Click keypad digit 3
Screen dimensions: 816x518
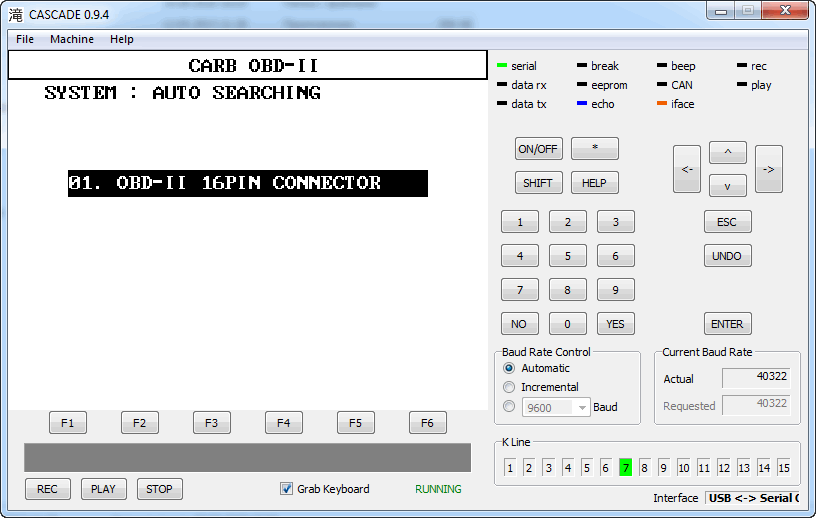pyautogui.click(x=616, y=222)
